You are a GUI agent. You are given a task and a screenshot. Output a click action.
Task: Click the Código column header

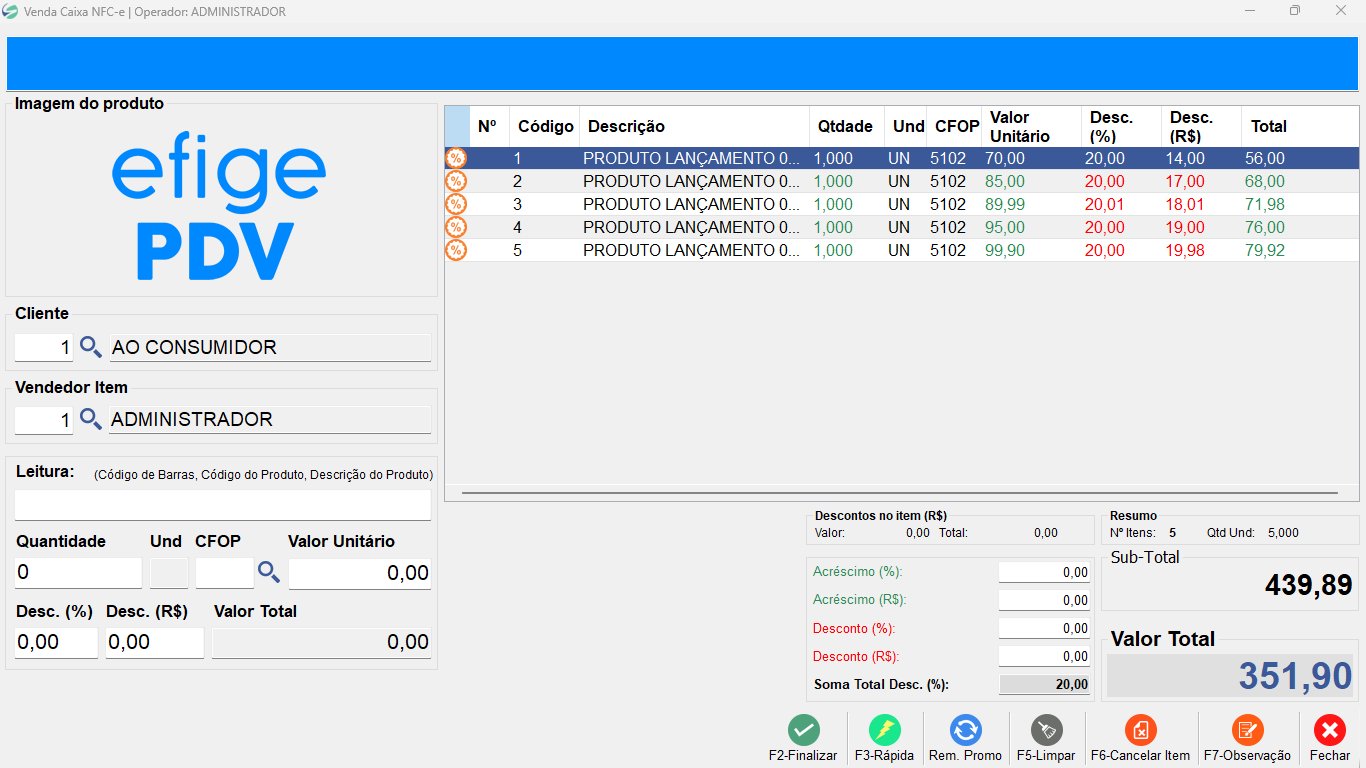(545, 126)
